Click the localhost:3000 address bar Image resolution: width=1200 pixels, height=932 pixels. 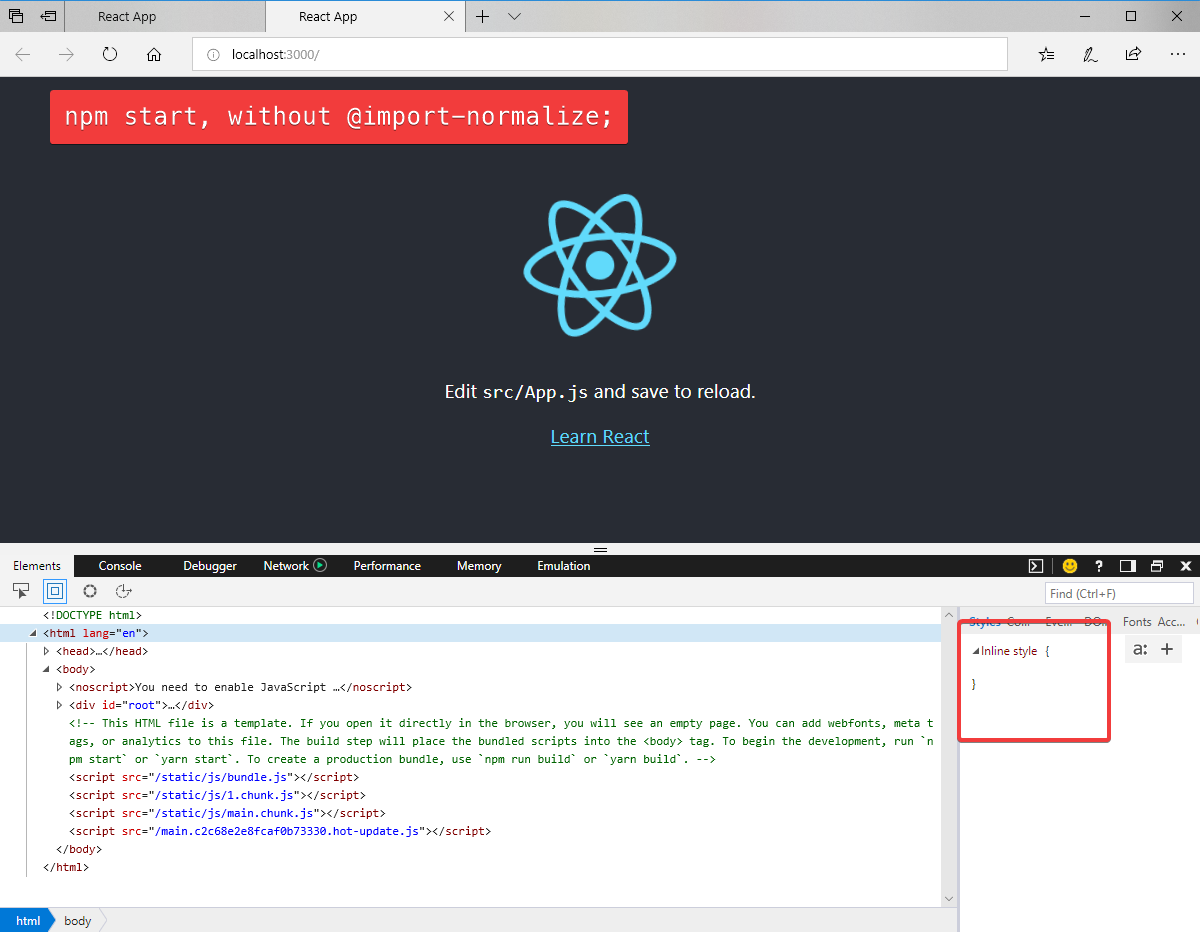[x=600, y=54]
